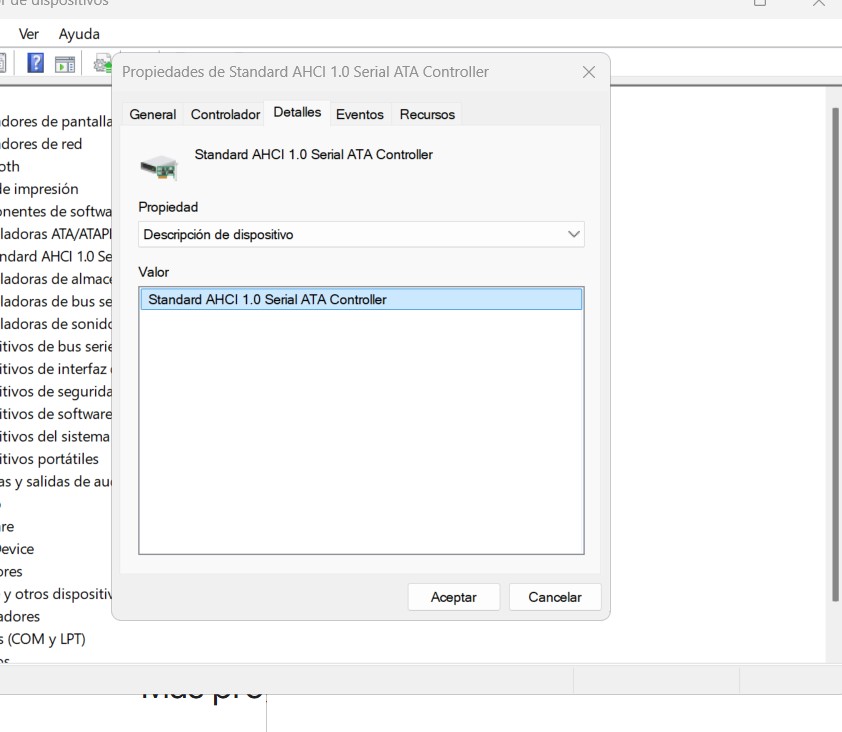Viewport: 842px width, 732px height.
Task: Select the 'ladoras de bus se' tree item
Action: [56, 302]
